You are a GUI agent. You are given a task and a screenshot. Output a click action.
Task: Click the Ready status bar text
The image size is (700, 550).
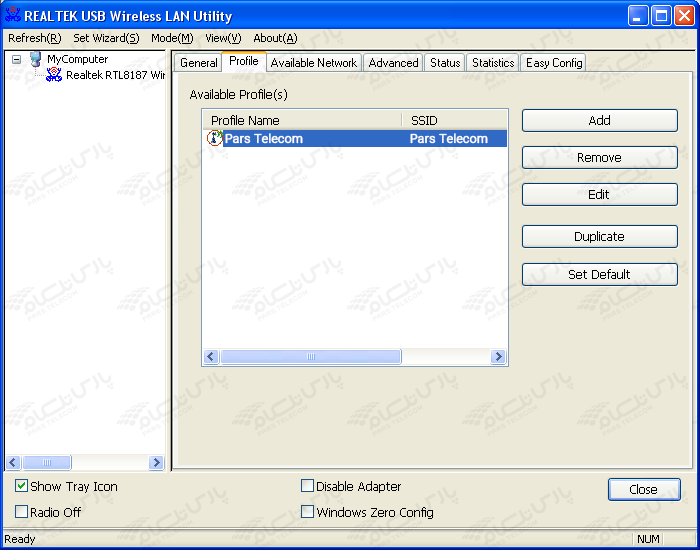point(20,539)
